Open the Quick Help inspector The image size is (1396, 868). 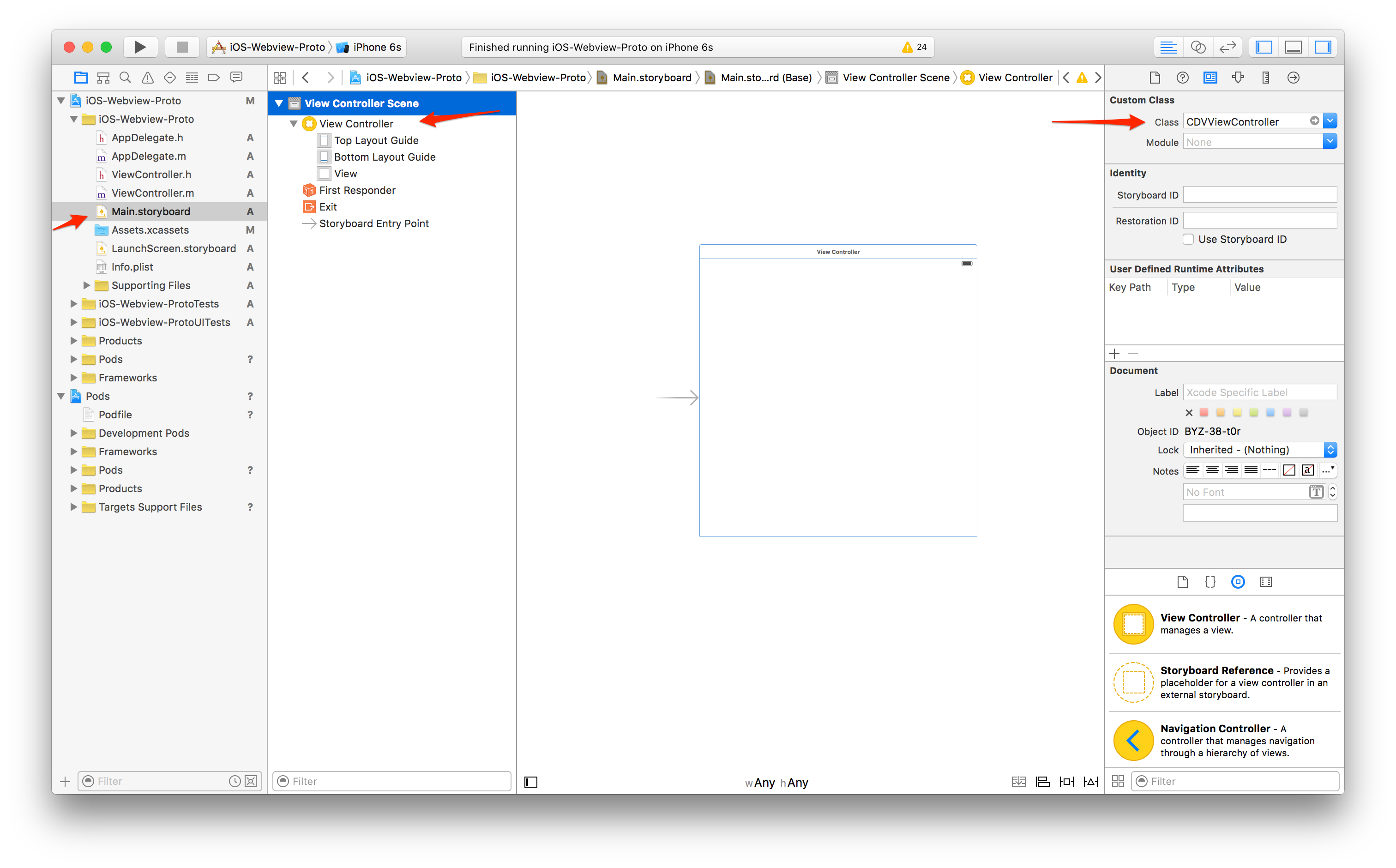[x=1182, y=78]
